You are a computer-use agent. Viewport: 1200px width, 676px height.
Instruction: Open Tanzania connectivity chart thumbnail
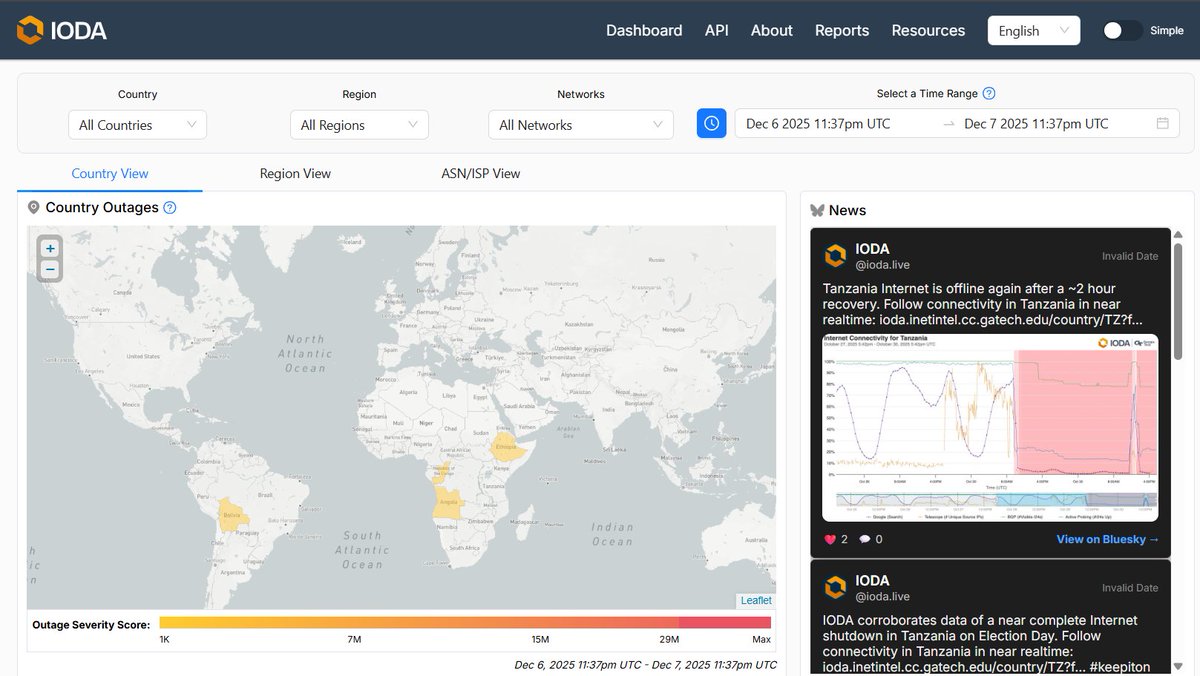[x=990, y=427]
